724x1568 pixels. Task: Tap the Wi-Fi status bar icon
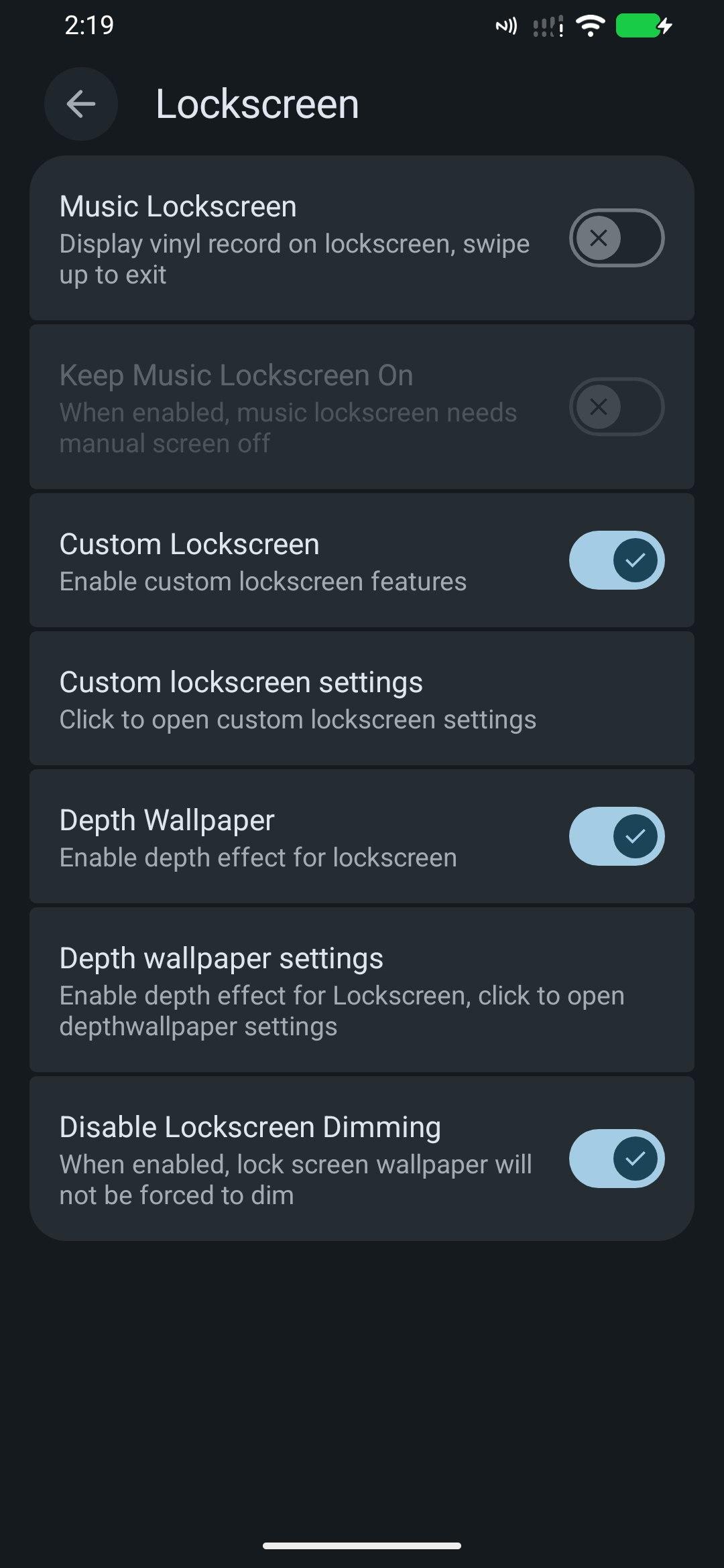click(x=591, y=26)
